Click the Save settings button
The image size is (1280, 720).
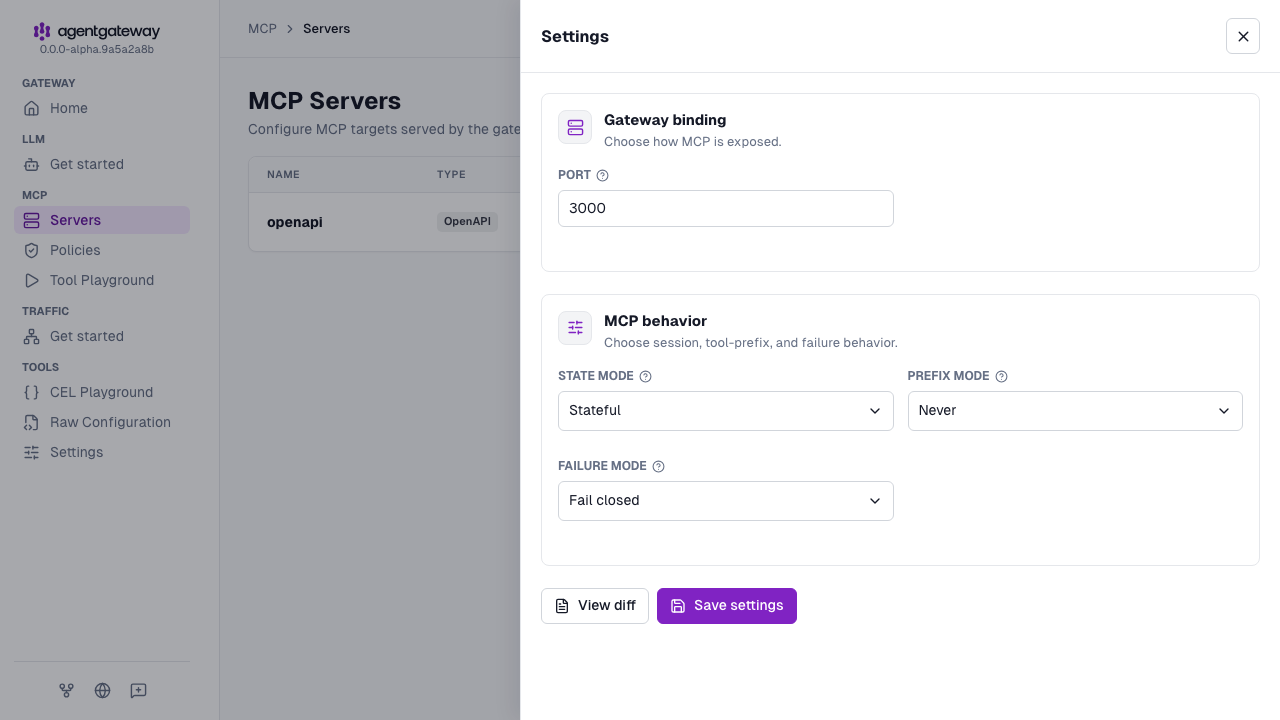(x=727, y=606)
